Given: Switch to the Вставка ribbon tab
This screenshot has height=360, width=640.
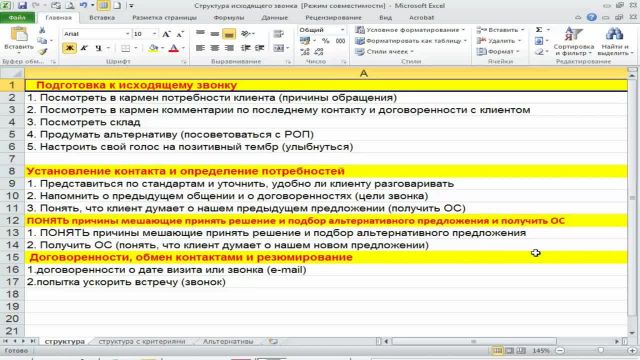Looking at the screenshot, I should (x=102, y=18).
